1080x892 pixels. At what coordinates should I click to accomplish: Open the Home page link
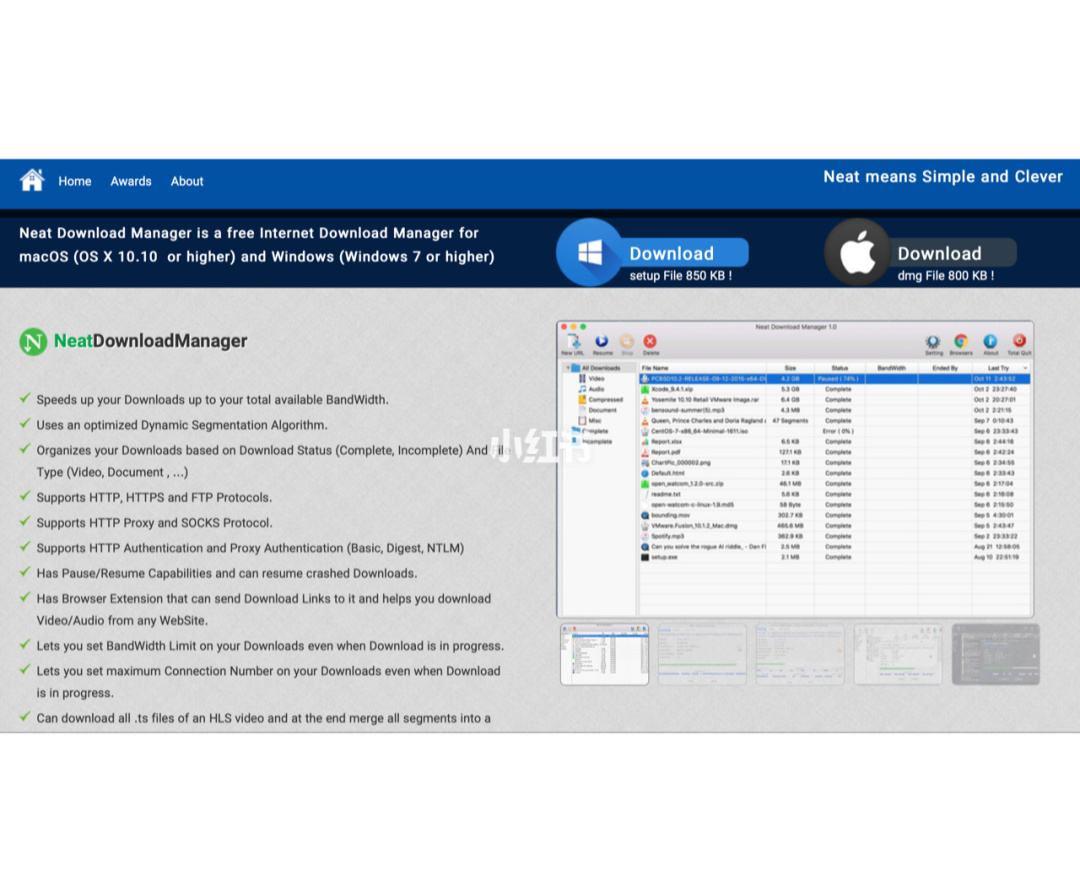point(74,181)
